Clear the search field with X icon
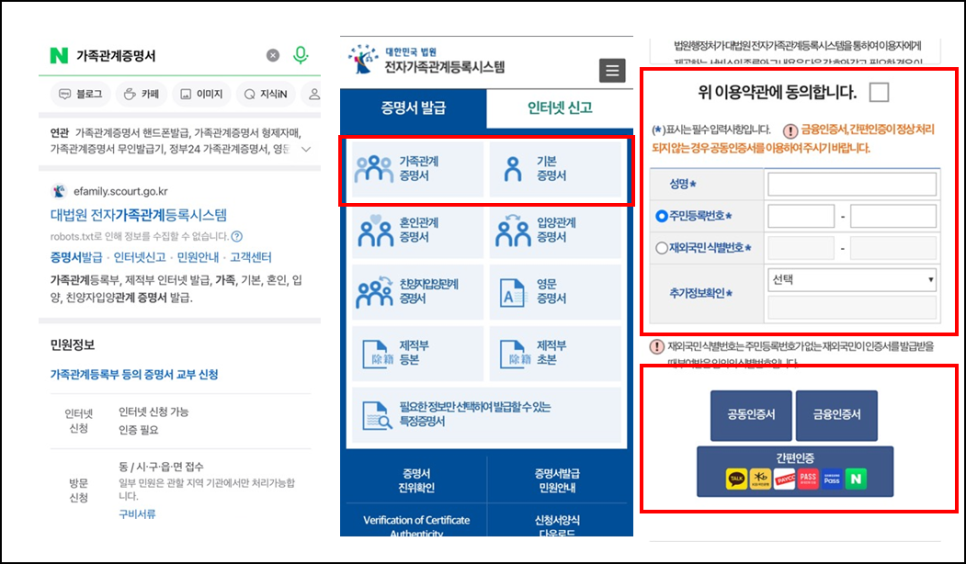Image resolution: width=966 pixels, height=564 pixels. pos(273,55)
